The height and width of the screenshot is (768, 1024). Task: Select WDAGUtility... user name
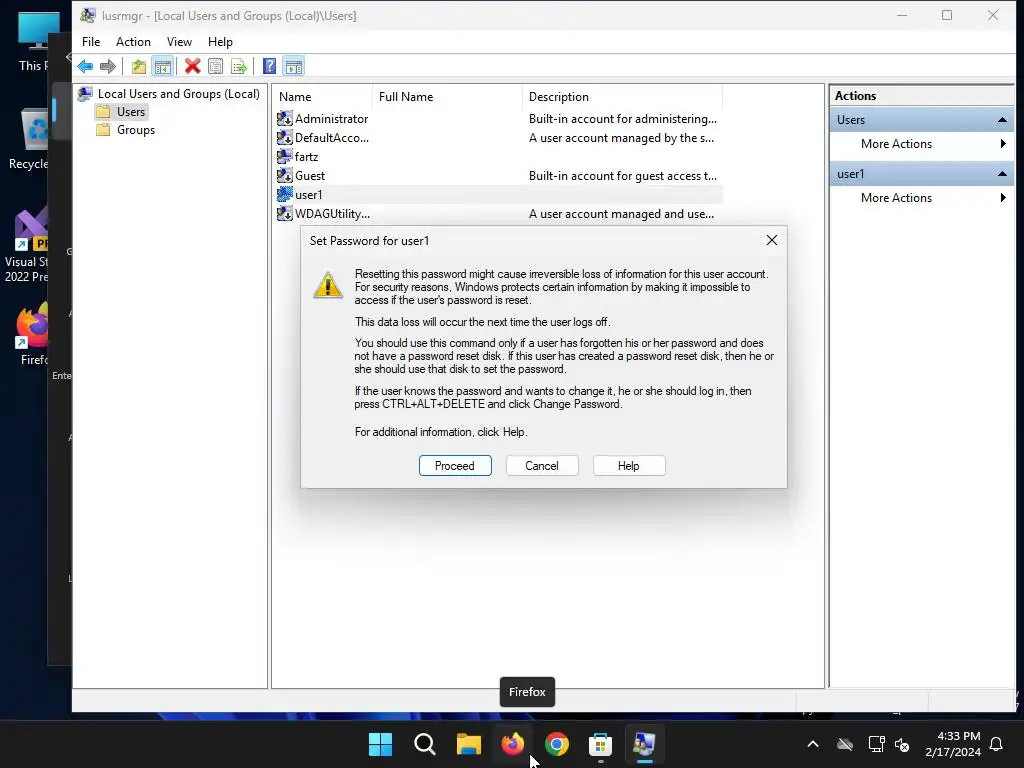pos(332,214)
